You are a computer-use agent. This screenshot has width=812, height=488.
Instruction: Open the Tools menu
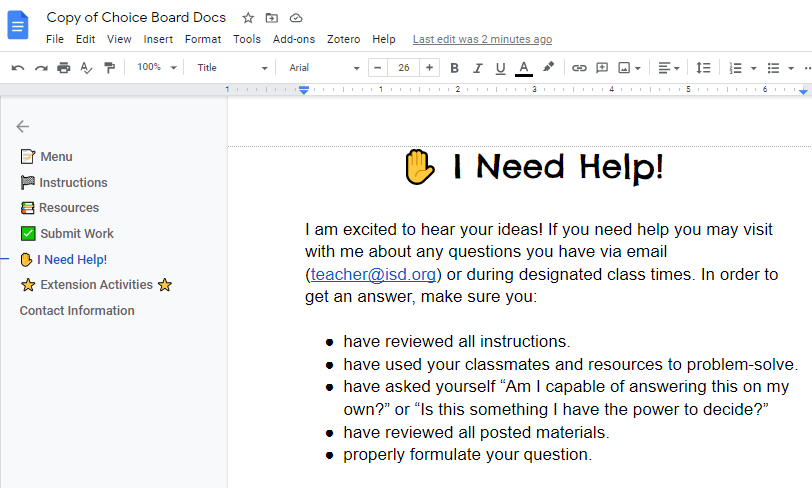coord(246,39)
